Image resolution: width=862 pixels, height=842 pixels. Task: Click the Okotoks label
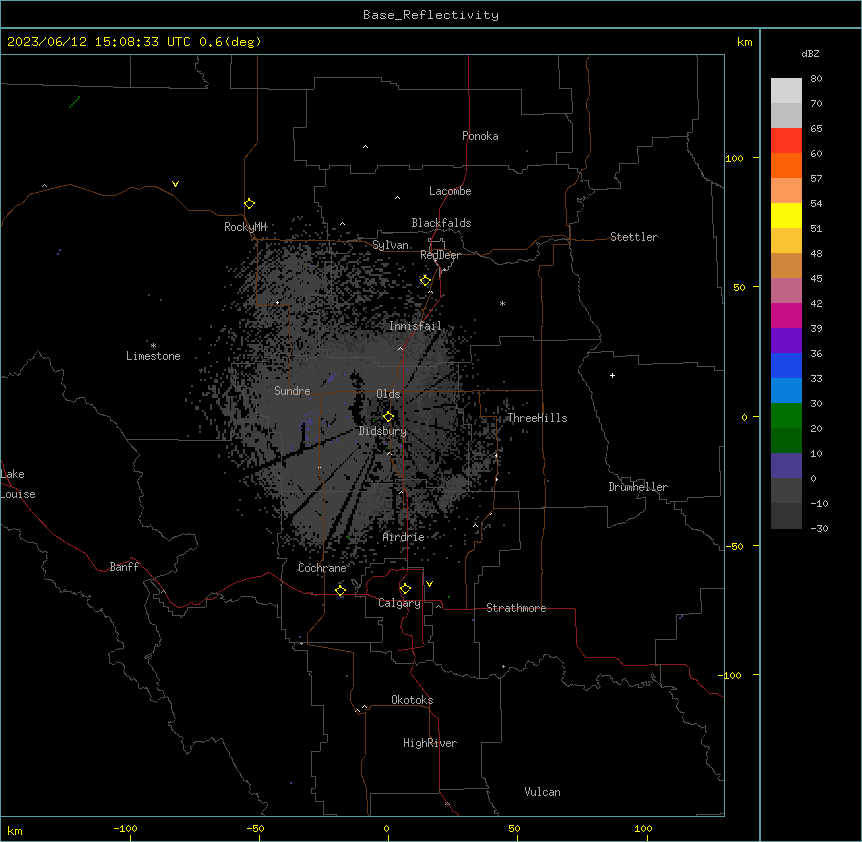[412, 700]
